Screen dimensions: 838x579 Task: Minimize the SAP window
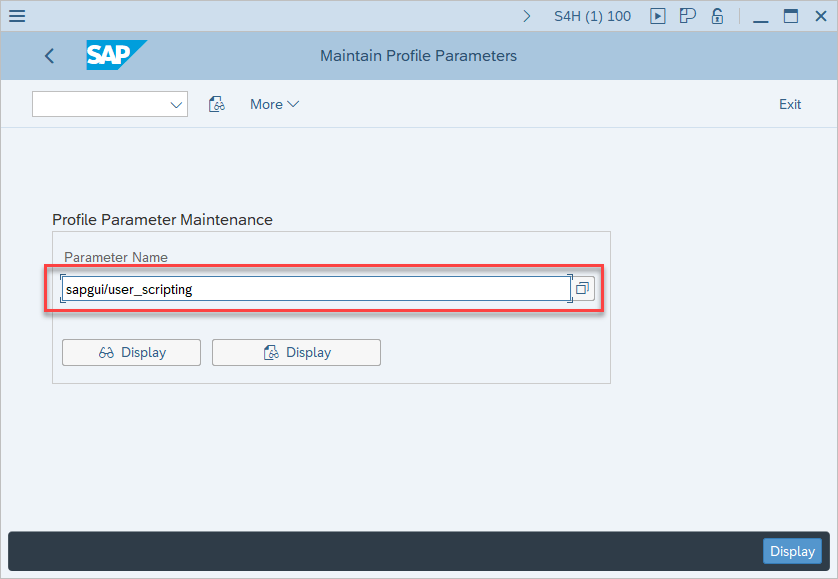pyautogui.click(x=761, y=16)
